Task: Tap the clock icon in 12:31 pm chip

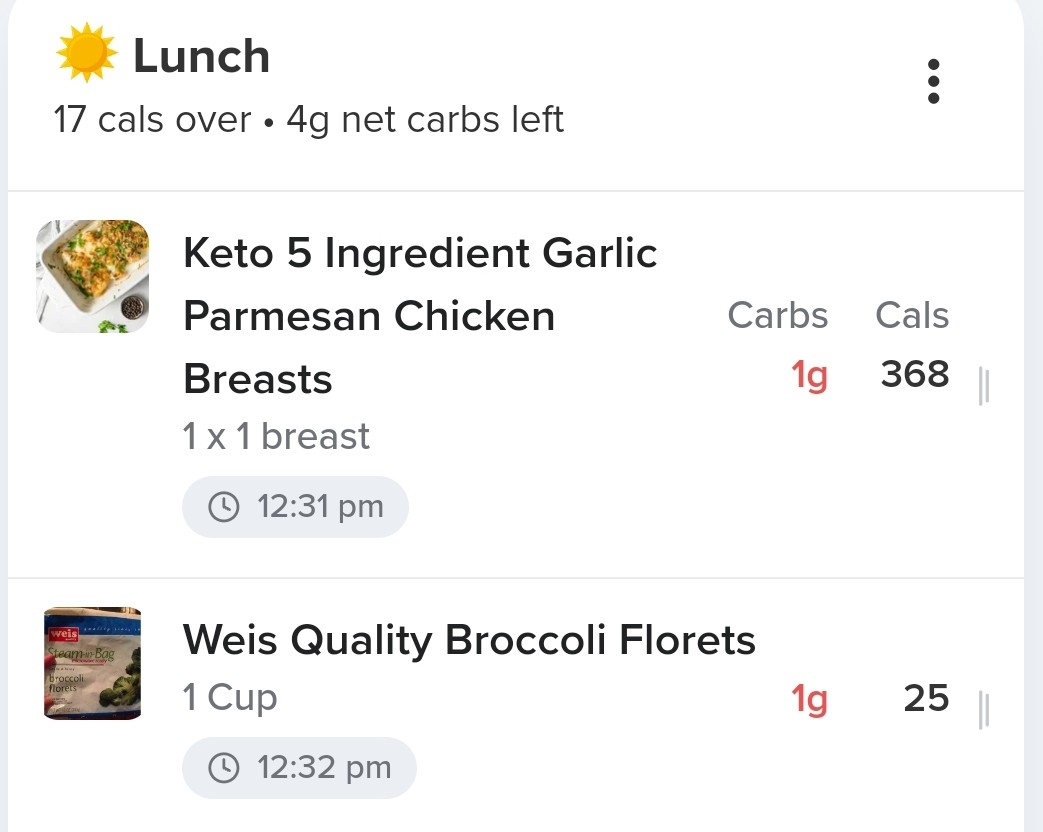Action: (x=224, y=507)
